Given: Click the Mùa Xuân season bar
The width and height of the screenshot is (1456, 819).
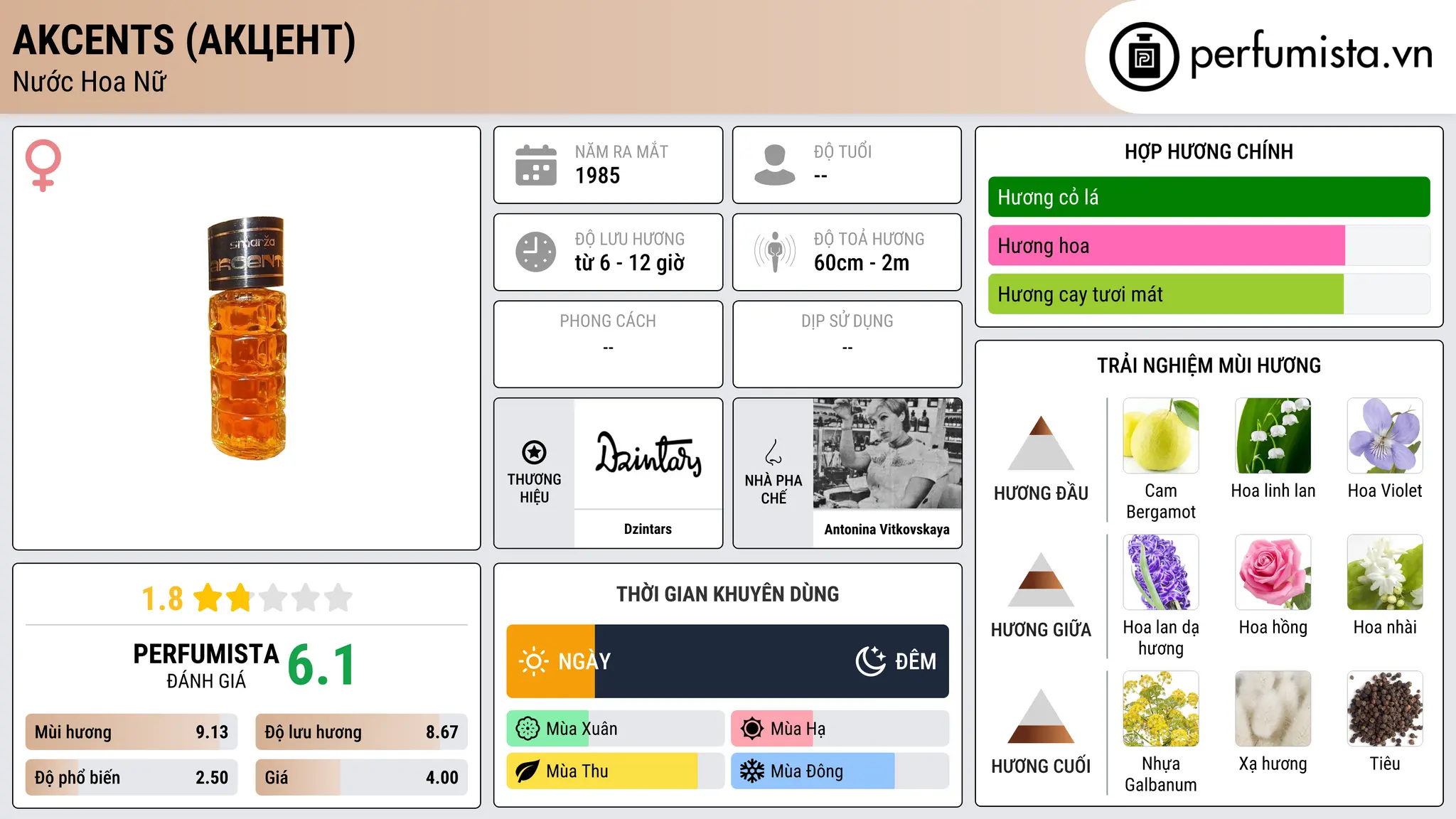Looking at the screenshot, I should pos(616,729).
